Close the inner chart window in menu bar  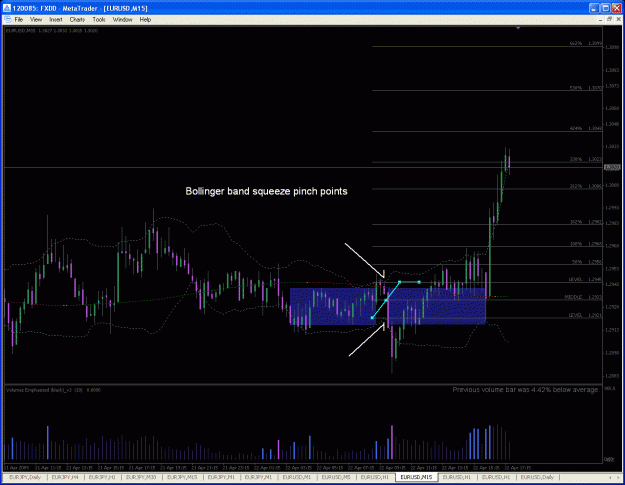pyautogui.click(x=619, y=20)
